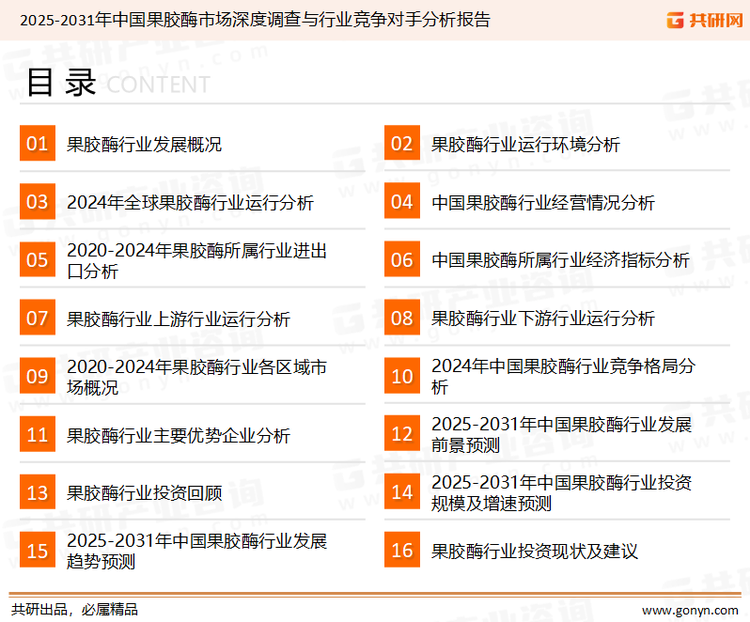
Task: Click the gray CONTENT heading text
Action: 158,85
